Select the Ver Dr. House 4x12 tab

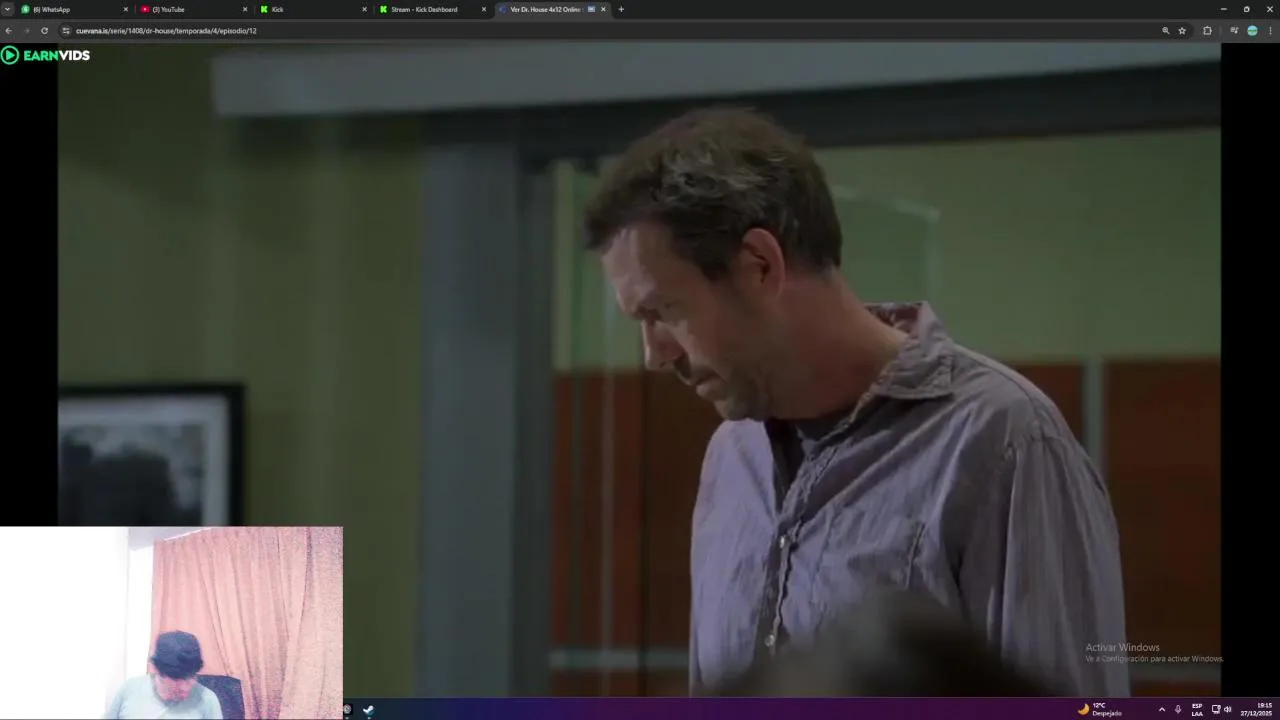pyautogui.click(x=552, y=9)
